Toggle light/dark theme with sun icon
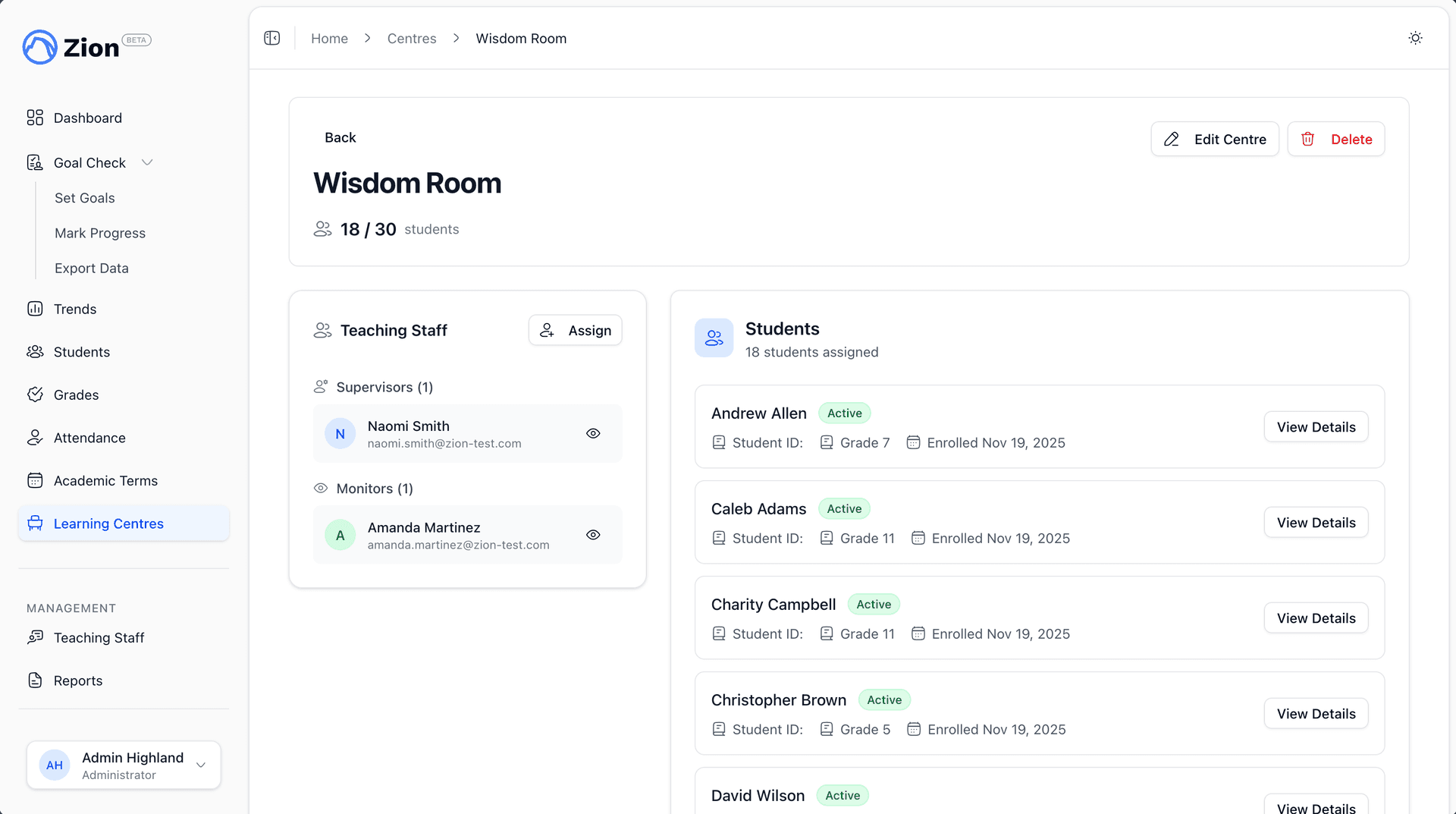Screen dimensions: 1456x814 1415,37
